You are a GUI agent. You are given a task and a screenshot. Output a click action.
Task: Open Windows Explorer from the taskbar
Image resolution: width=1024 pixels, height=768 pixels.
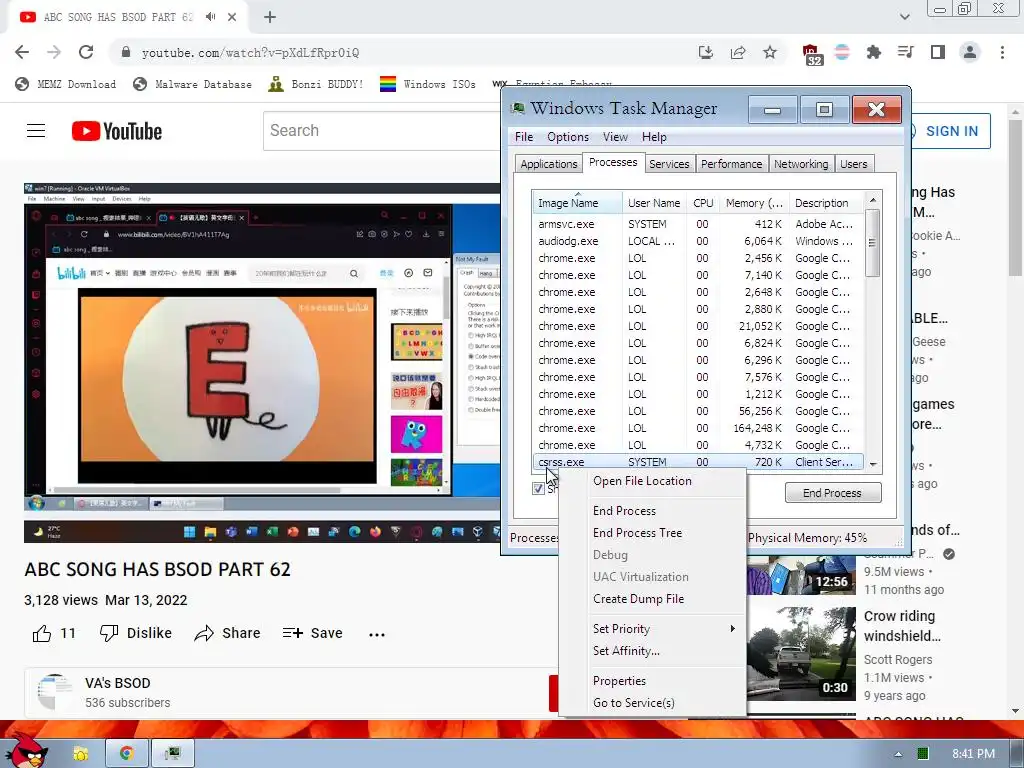point(81,753)
